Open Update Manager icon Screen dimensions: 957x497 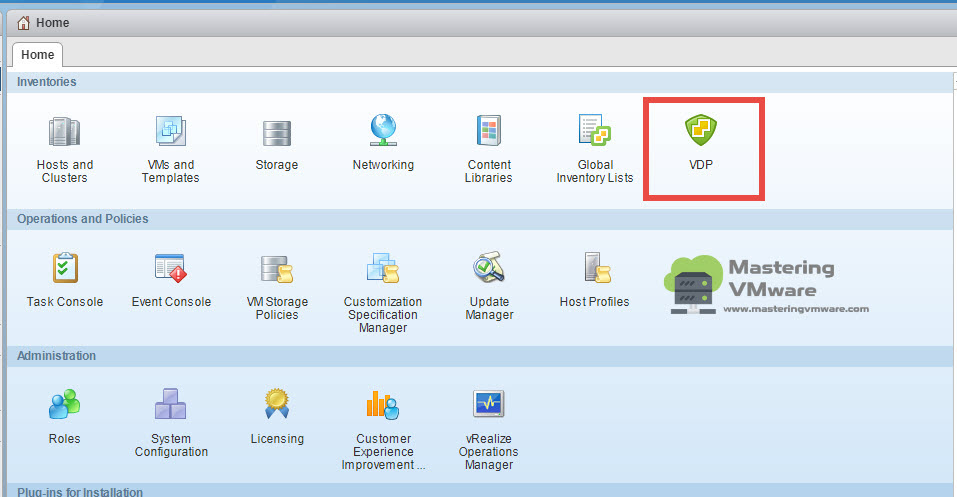point(489,267)
